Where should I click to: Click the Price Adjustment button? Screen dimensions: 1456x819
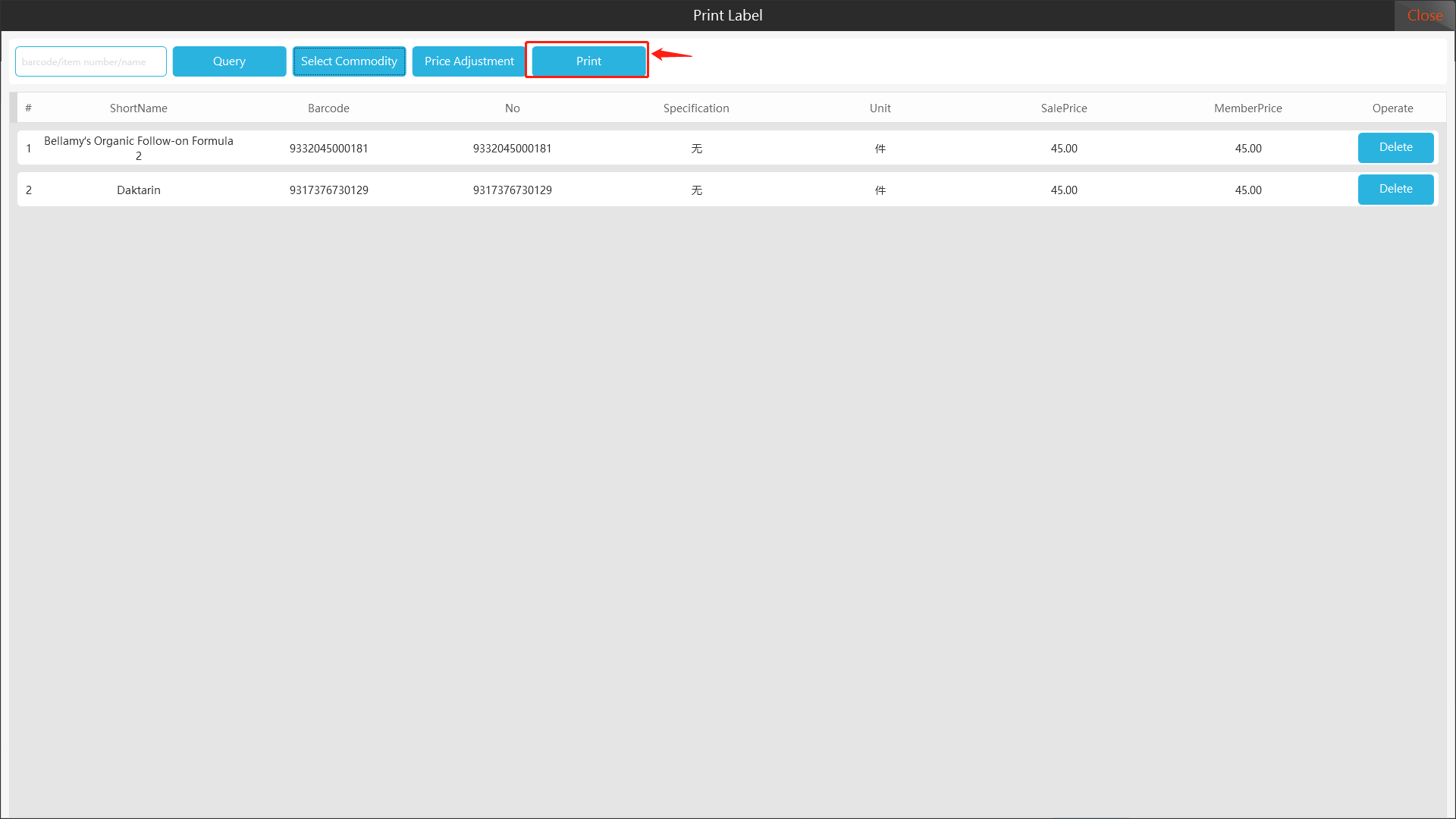[469, 61]
